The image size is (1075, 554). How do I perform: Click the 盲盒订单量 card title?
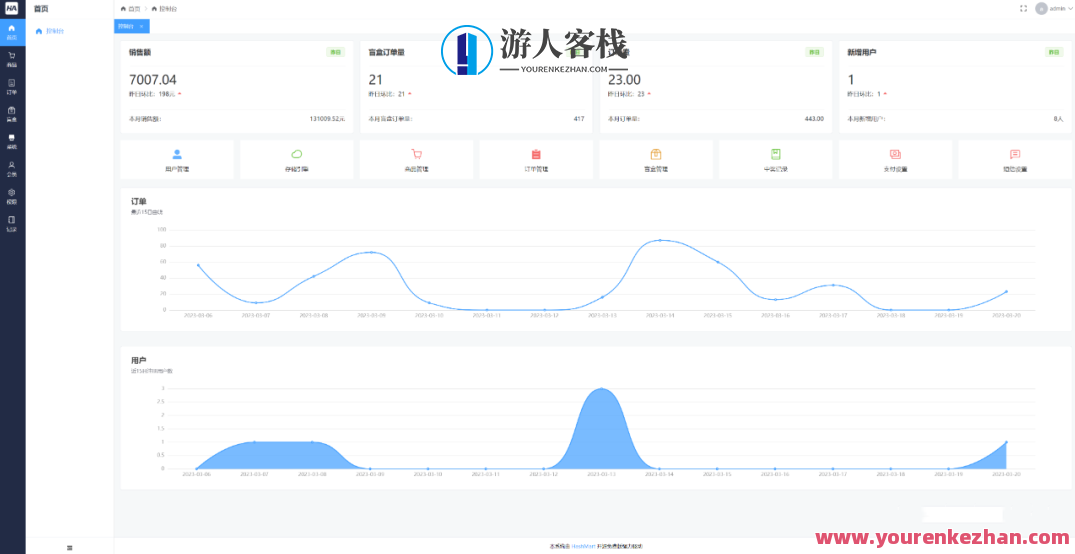(386, 52)
